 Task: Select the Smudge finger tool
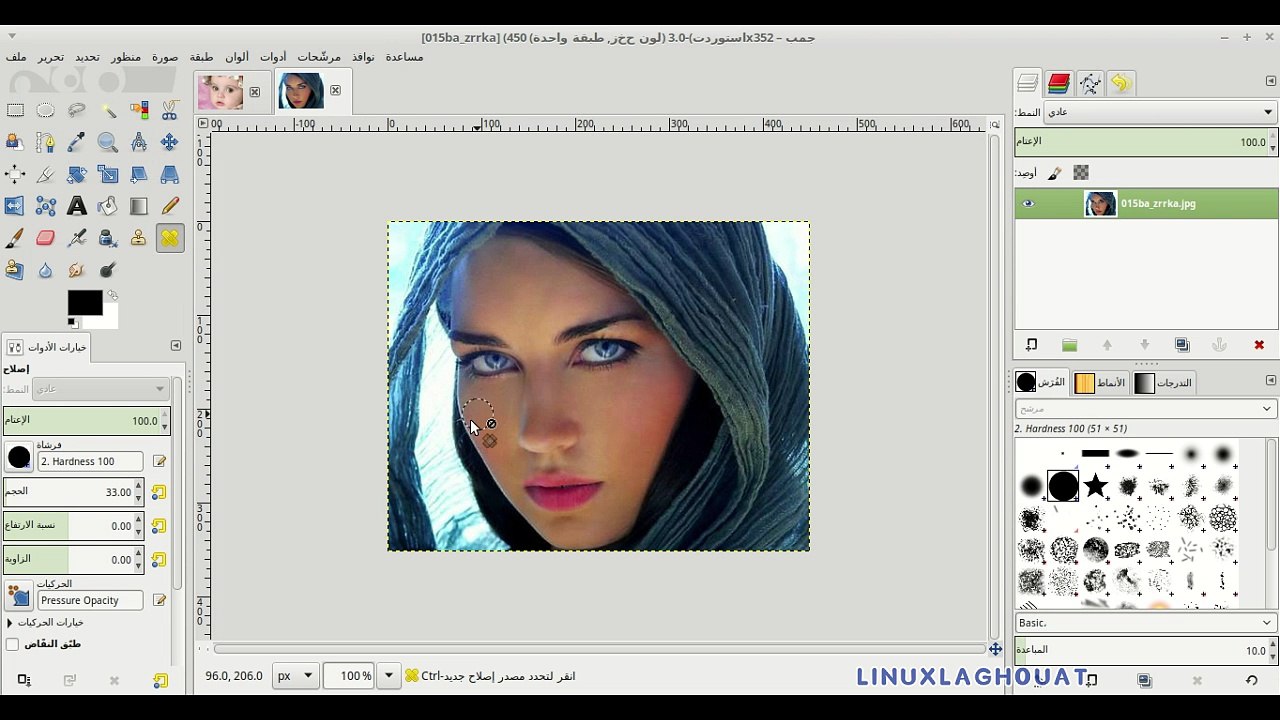[77, 270]
